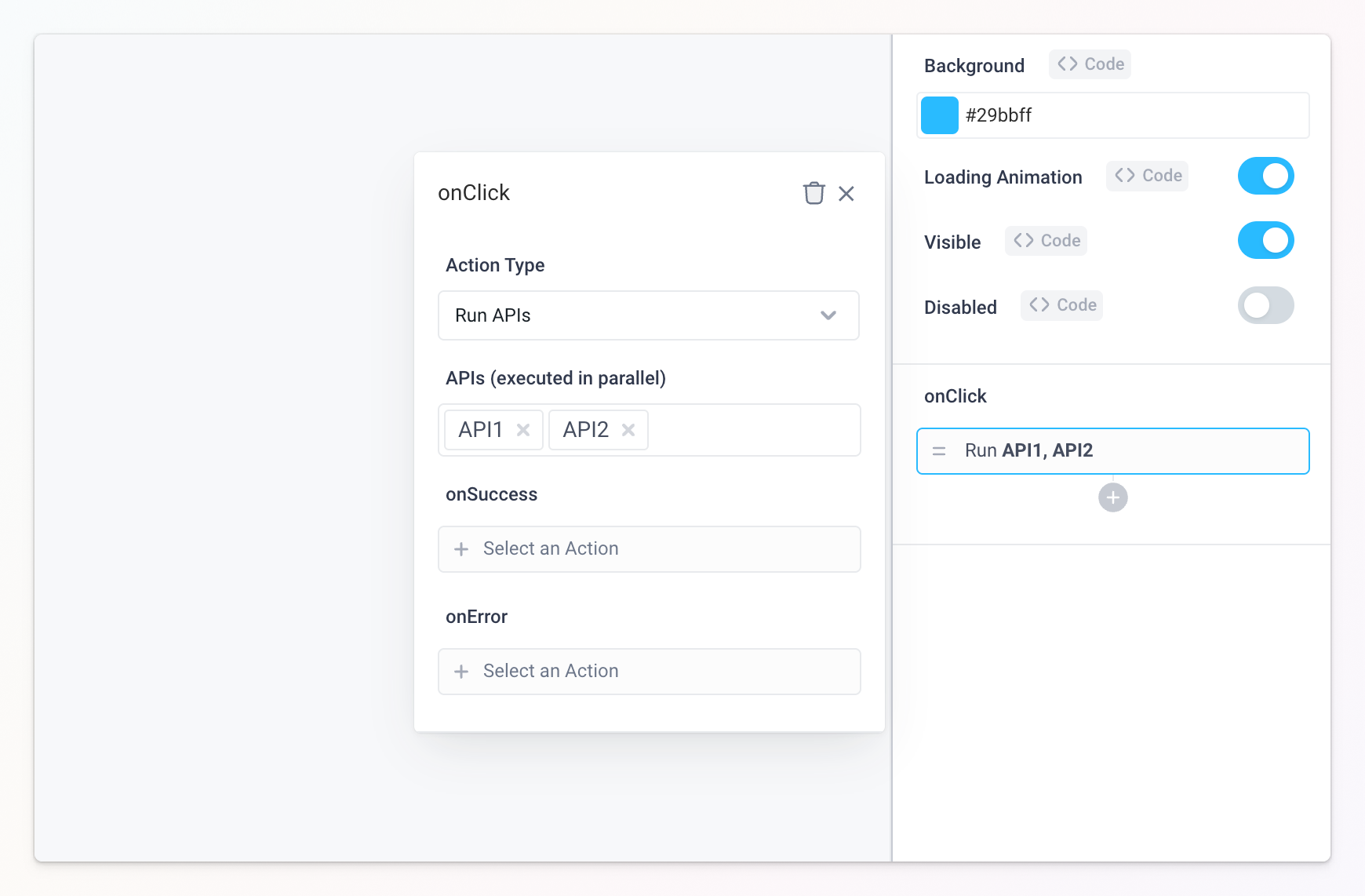Open the Code editor for Background
This screenshot has height=896, width=1365.
click(1090, 64)
